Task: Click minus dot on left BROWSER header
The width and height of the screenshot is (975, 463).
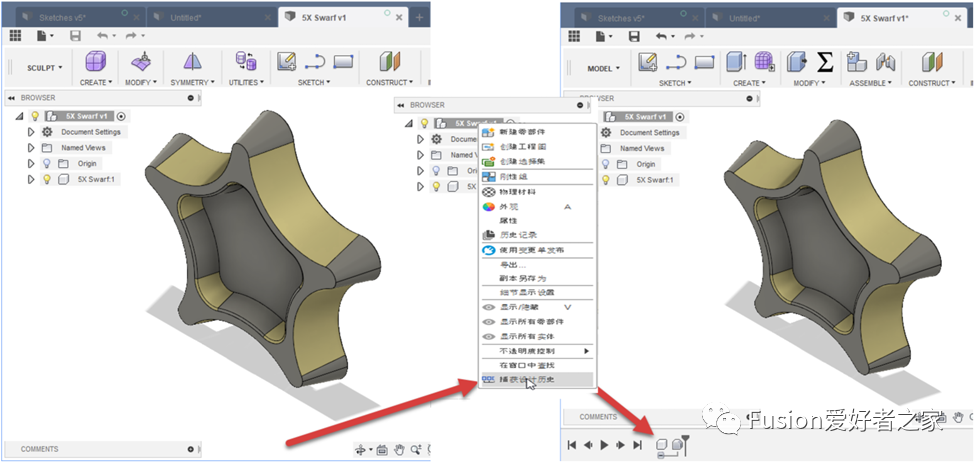Action: click(190, 98)
